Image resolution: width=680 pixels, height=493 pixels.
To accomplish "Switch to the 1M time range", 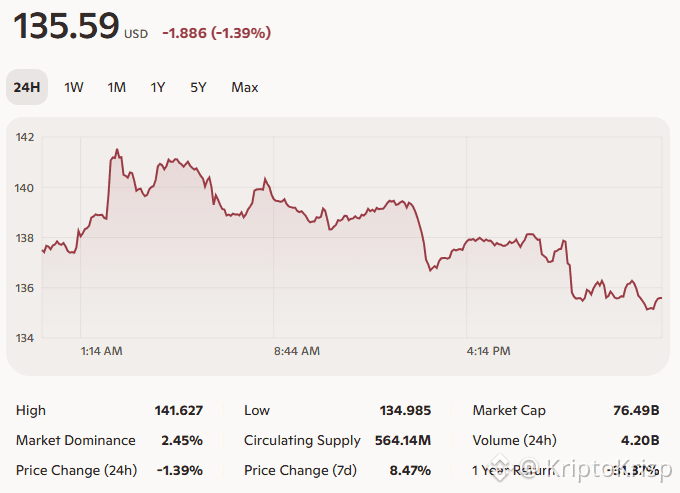I will (117, 87).
